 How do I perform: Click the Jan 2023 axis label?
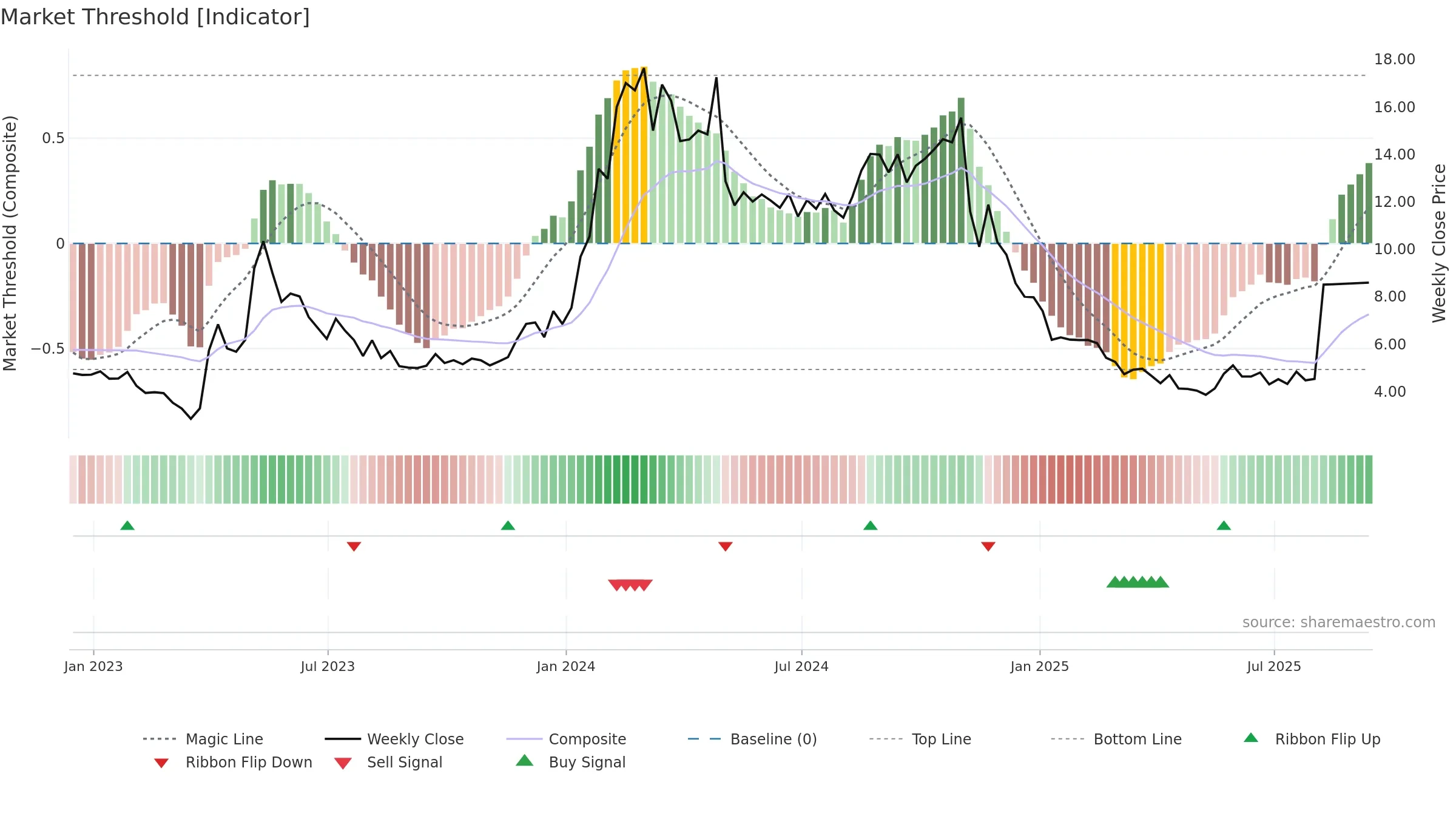coord(93,667)
